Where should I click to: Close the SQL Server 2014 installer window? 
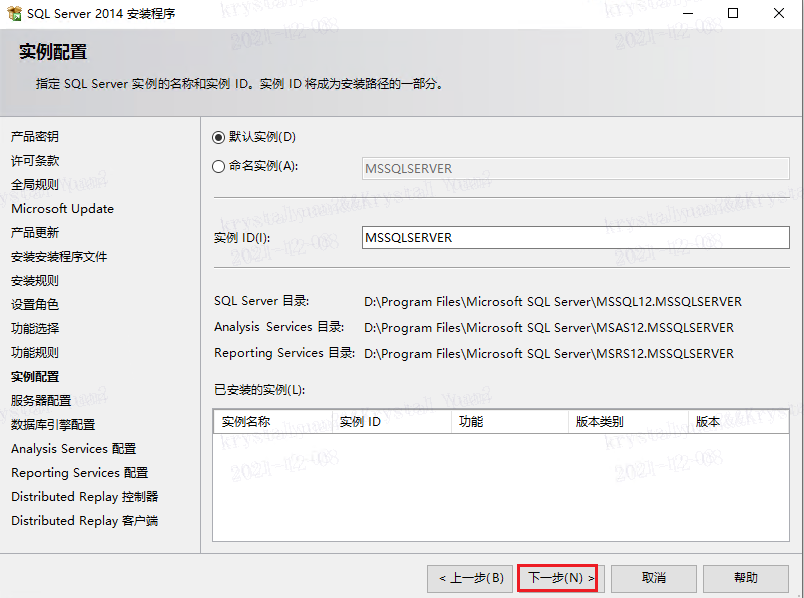779,13
